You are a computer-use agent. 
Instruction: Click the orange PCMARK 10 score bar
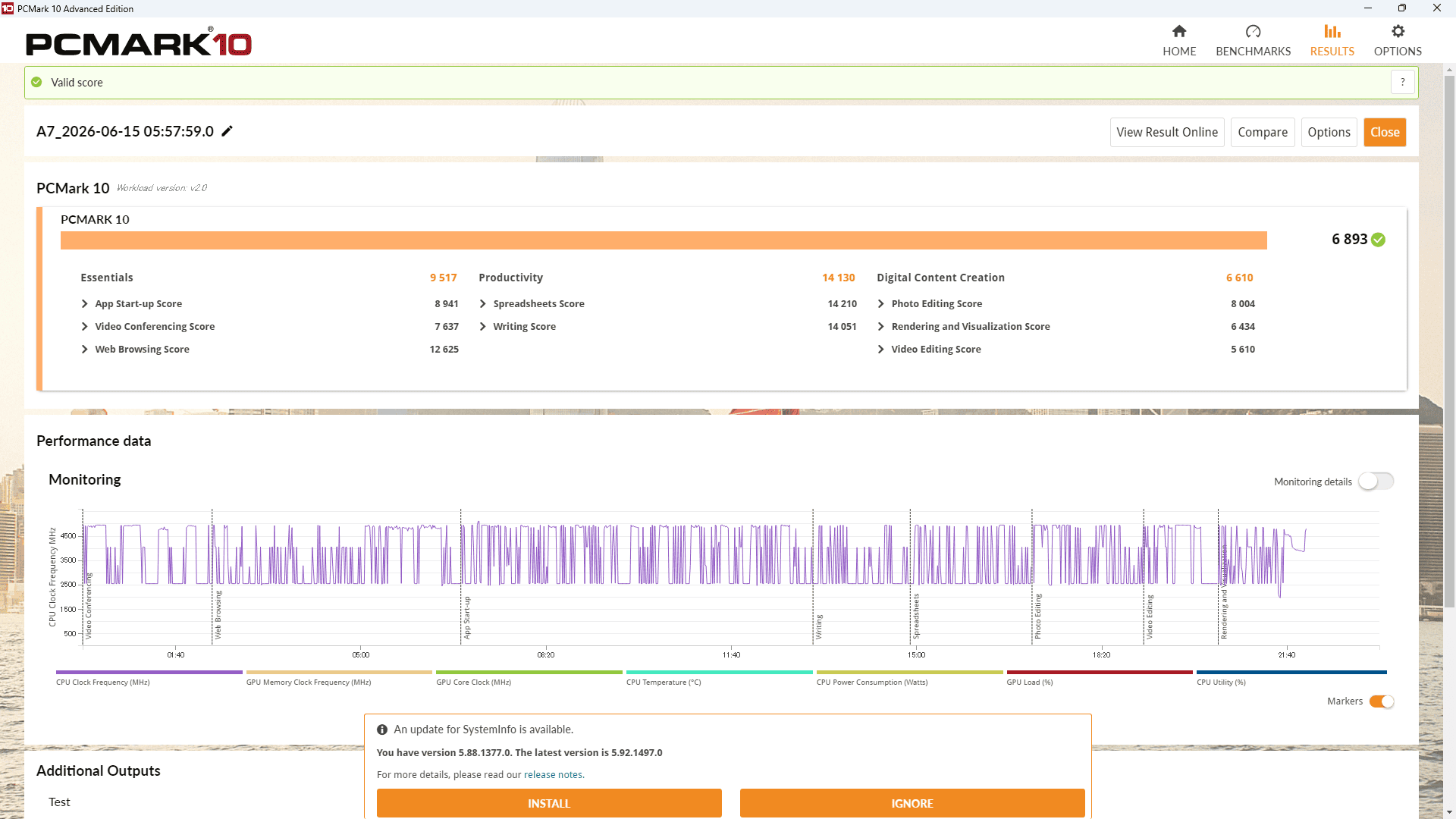pyautogui.click(x=664, y=240)
